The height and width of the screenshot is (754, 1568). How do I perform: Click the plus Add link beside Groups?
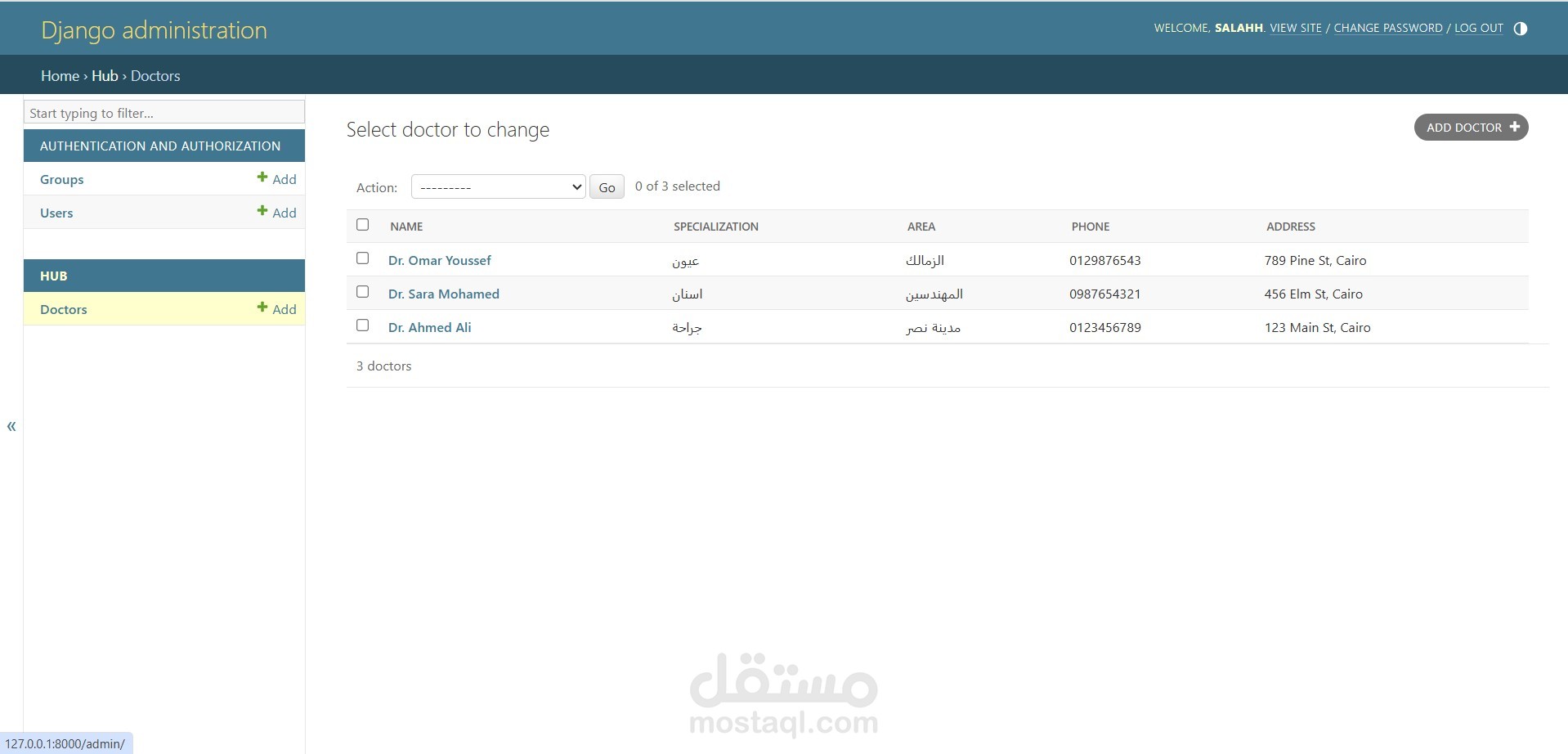click(x=276, y=179)
